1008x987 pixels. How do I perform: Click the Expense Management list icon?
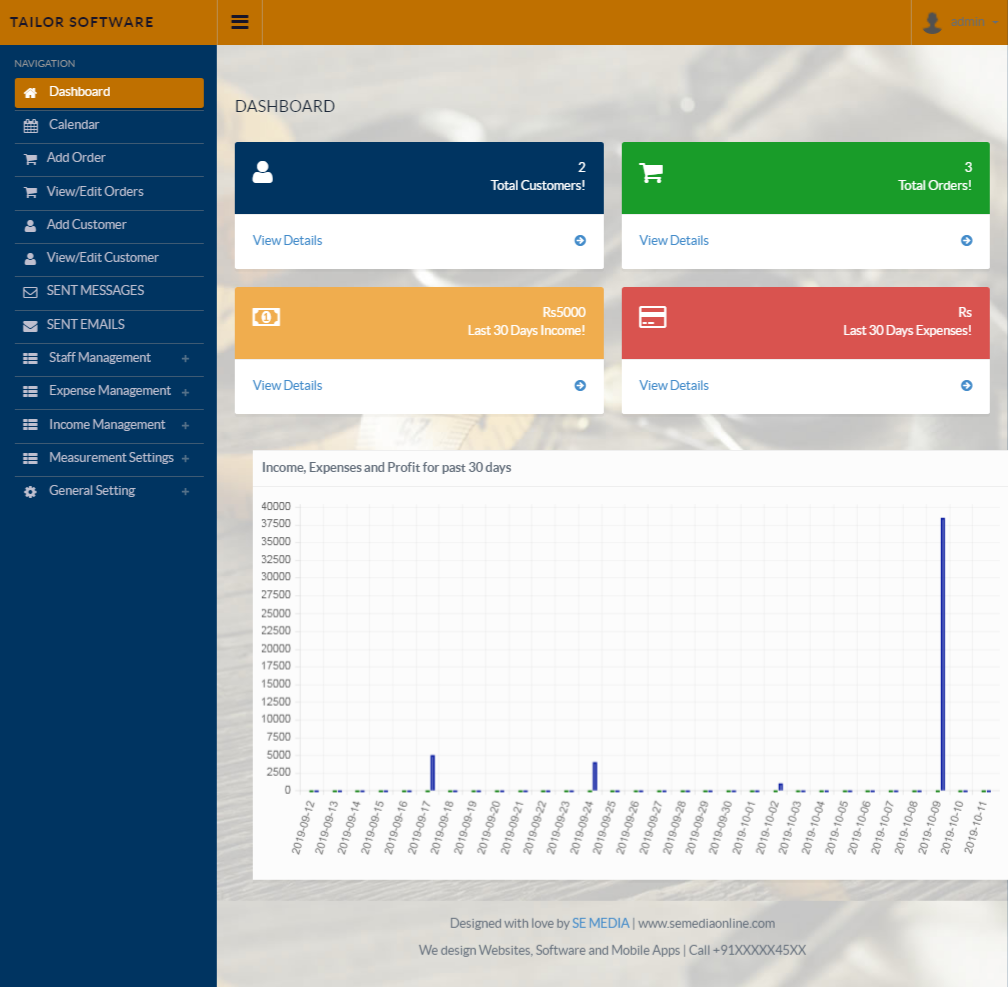pos(30,392)
